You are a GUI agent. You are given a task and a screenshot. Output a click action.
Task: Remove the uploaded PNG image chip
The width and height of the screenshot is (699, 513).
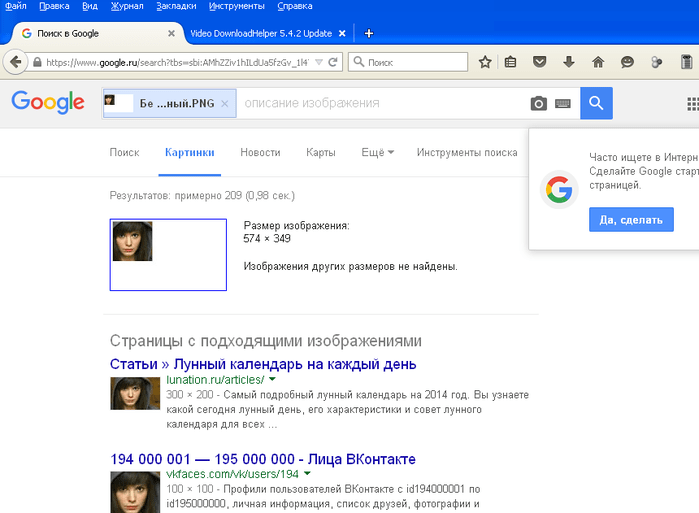(x=225, y=104)
